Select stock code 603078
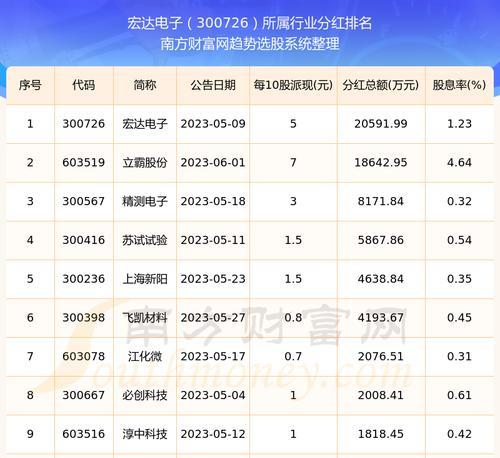 84,356
